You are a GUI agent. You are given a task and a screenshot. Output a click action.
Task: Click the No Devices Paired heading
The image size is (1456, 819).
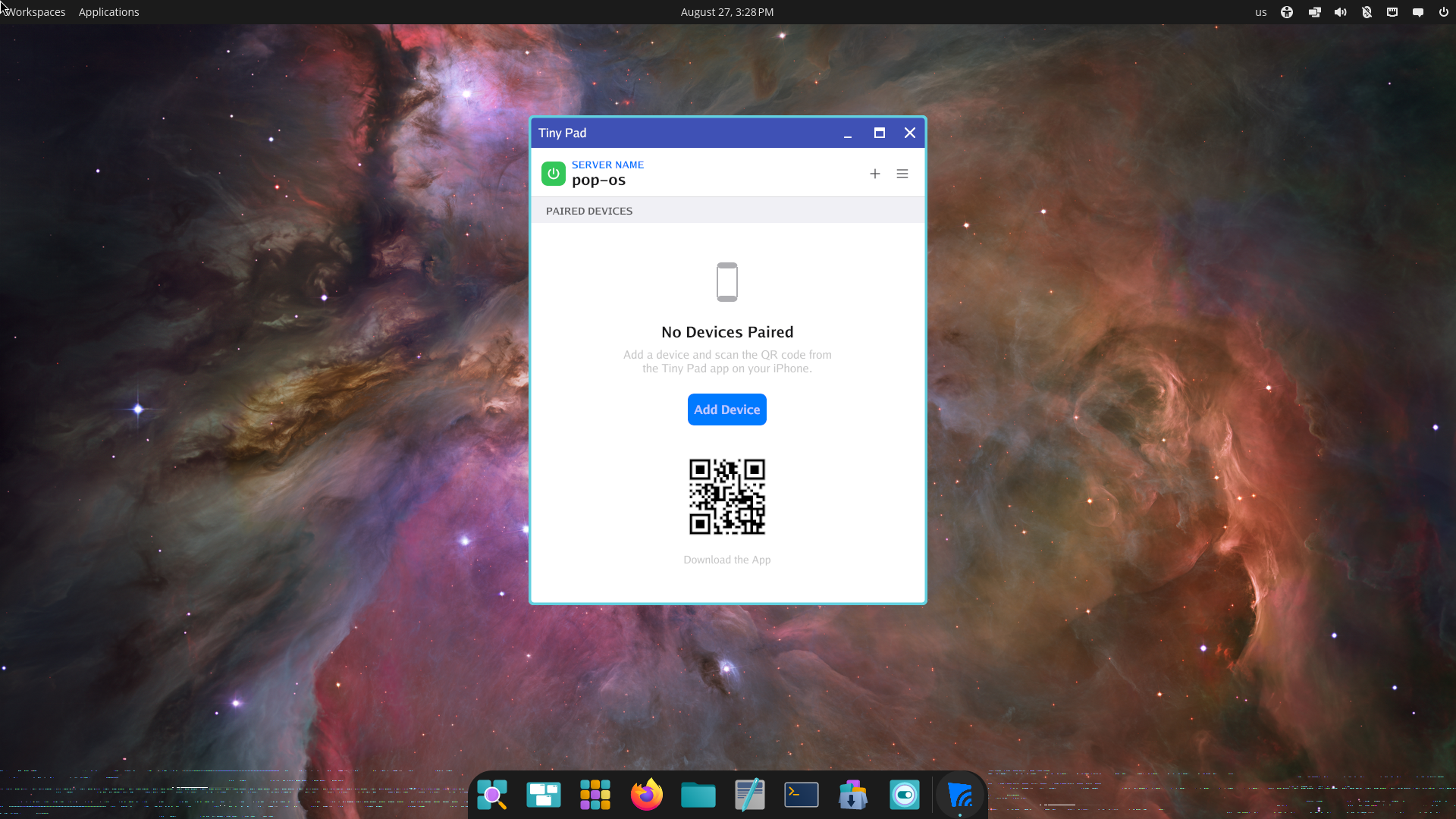click(727, 332)
